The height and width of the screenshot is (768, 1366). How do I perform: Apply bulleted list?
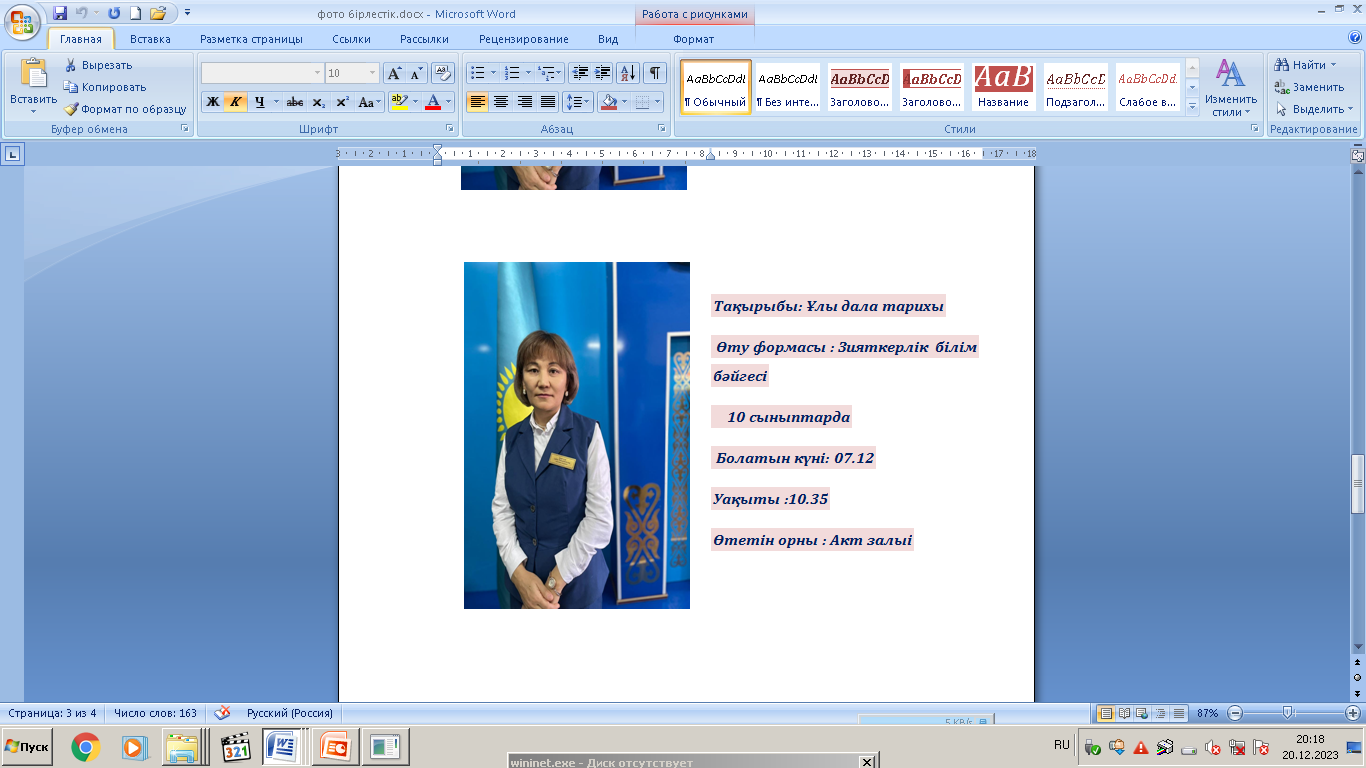point(477,73)
